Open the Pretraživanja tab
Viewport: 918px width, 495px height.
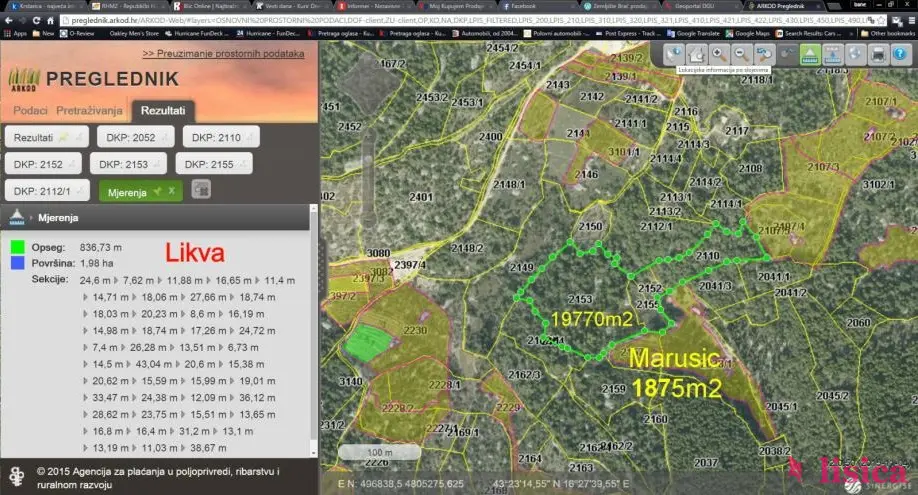(x=90, y=110)
